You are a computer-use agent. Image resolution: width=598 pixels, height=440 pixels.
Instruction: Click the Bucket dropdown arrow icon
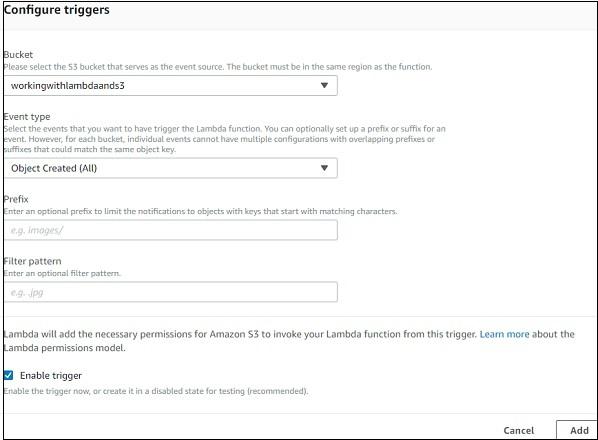pos(324,85)
